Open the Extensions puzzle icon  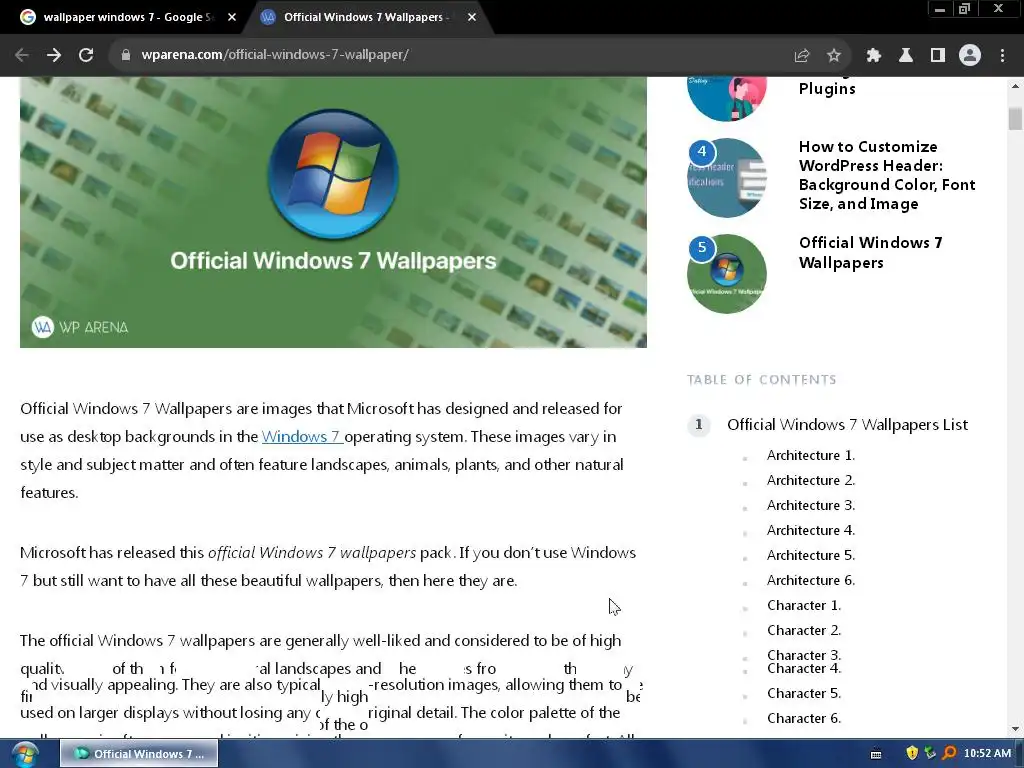click(x=873, y=56)
